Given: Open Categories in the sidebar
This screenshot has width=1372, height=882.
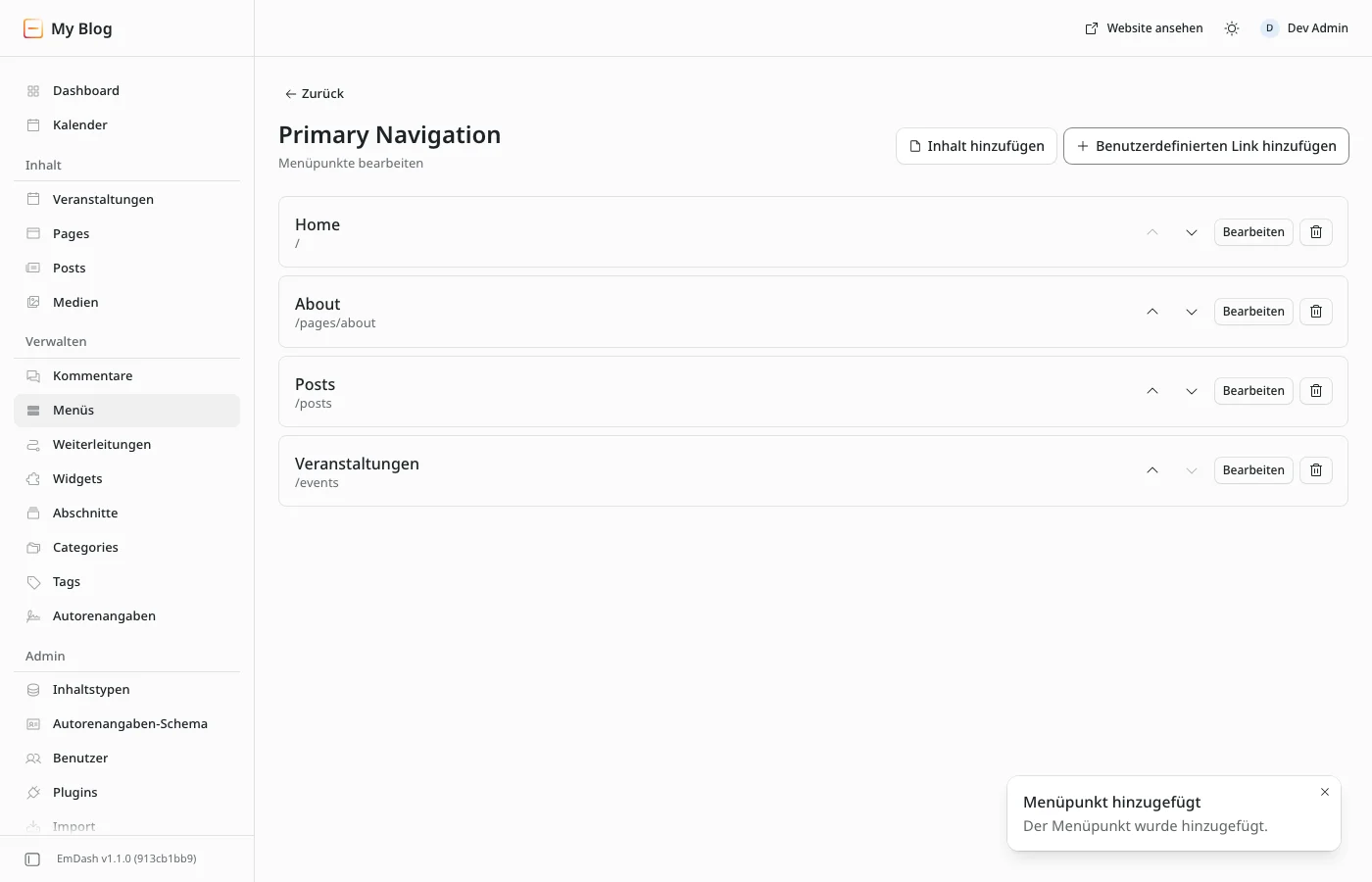Looking at the screenshot, I should tap(127, 548).
